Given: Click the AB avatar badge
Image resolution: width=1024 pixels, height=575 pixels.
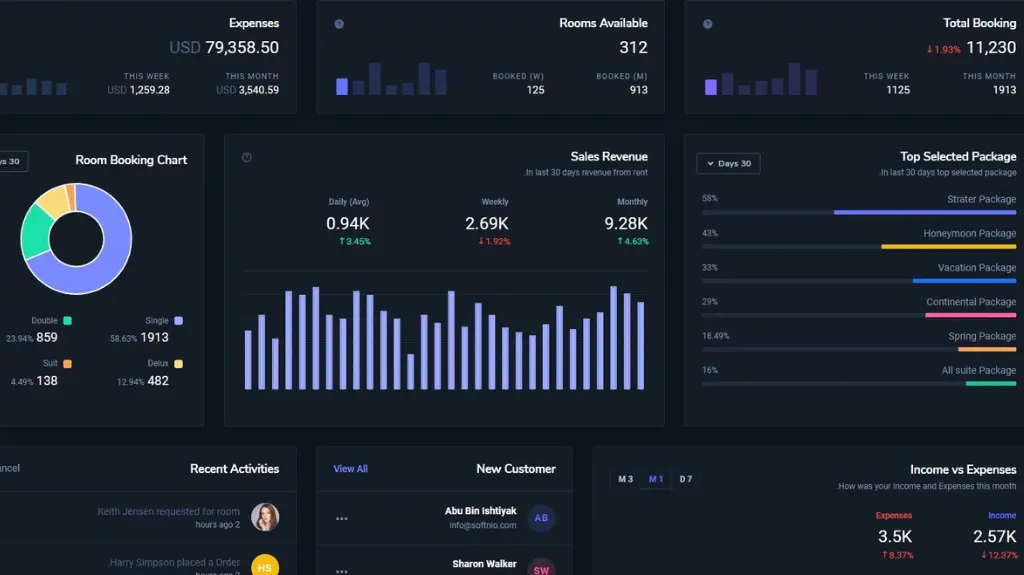Looking at the screenshot, I should (541, 518).
